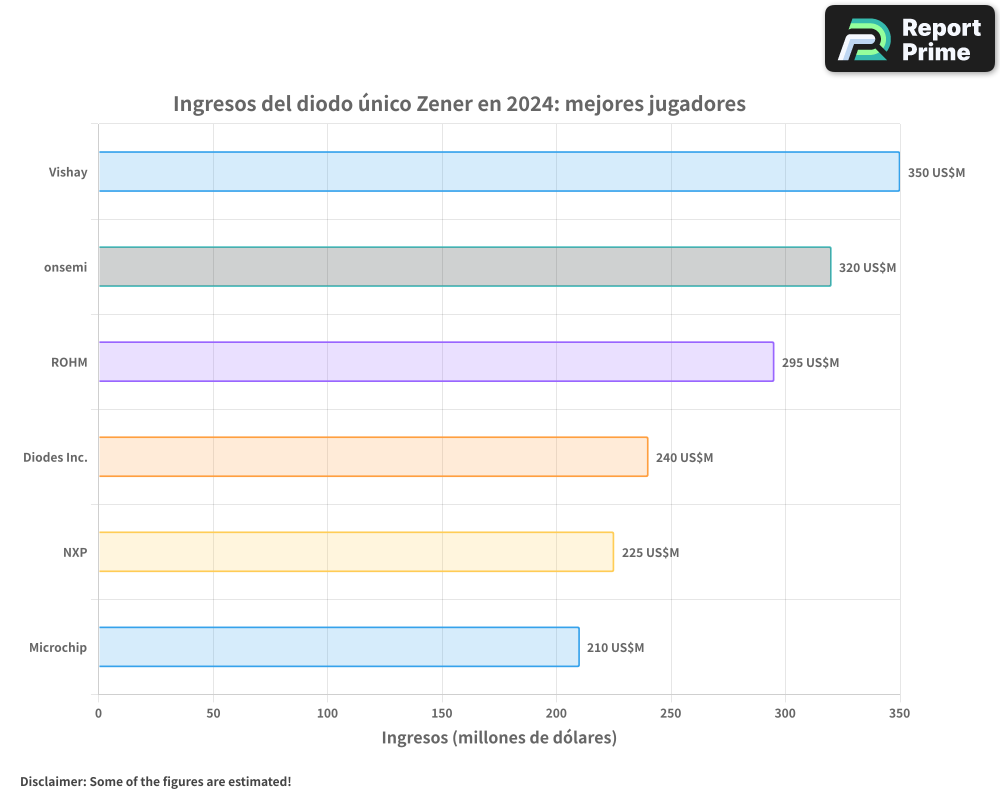1000x800 pixels.
Task: Toggle the ROHM series by clicking its label
Action: [x=68, y=362]
